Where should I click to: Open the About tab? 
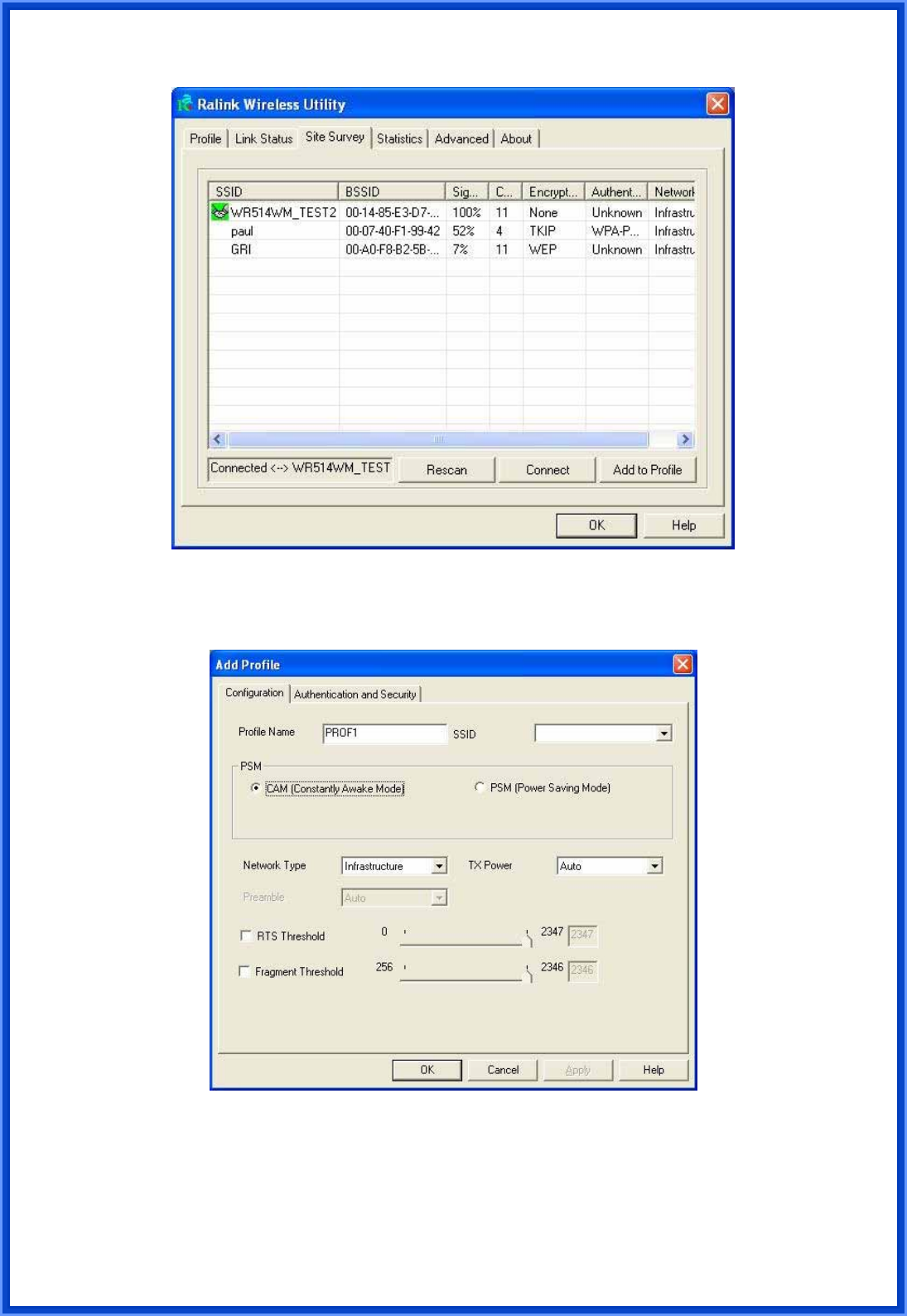coord(516,138)
